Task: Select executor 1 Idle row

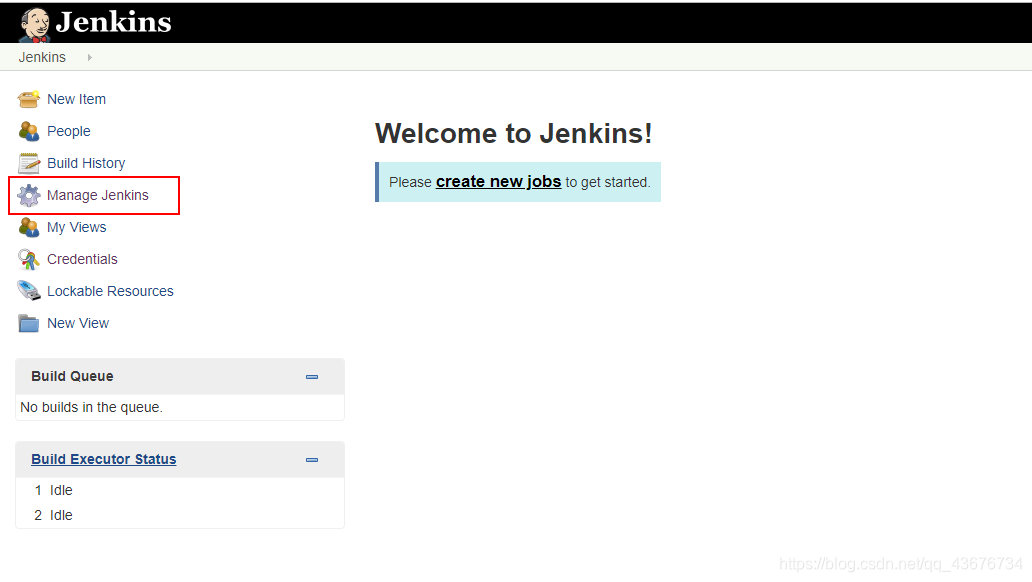Action: coord(180,490)
